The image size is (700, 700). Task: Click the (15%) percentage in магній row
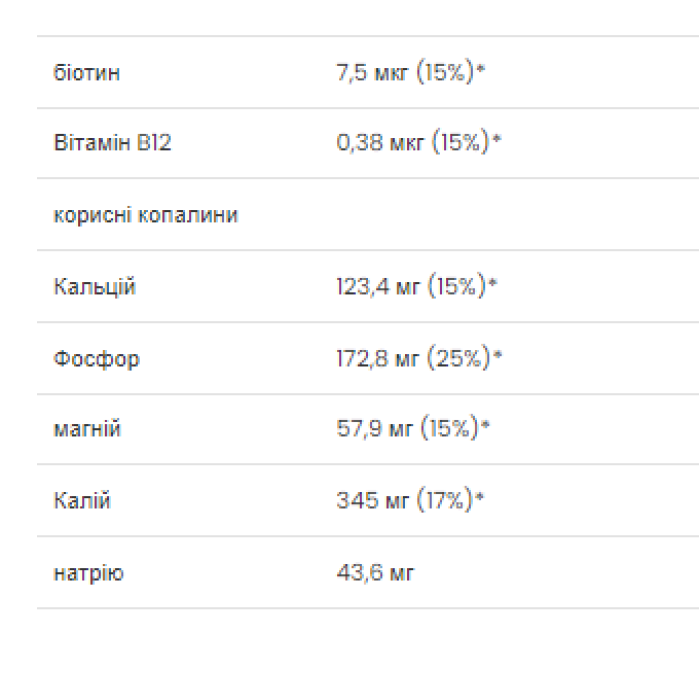tap(449, 429)
